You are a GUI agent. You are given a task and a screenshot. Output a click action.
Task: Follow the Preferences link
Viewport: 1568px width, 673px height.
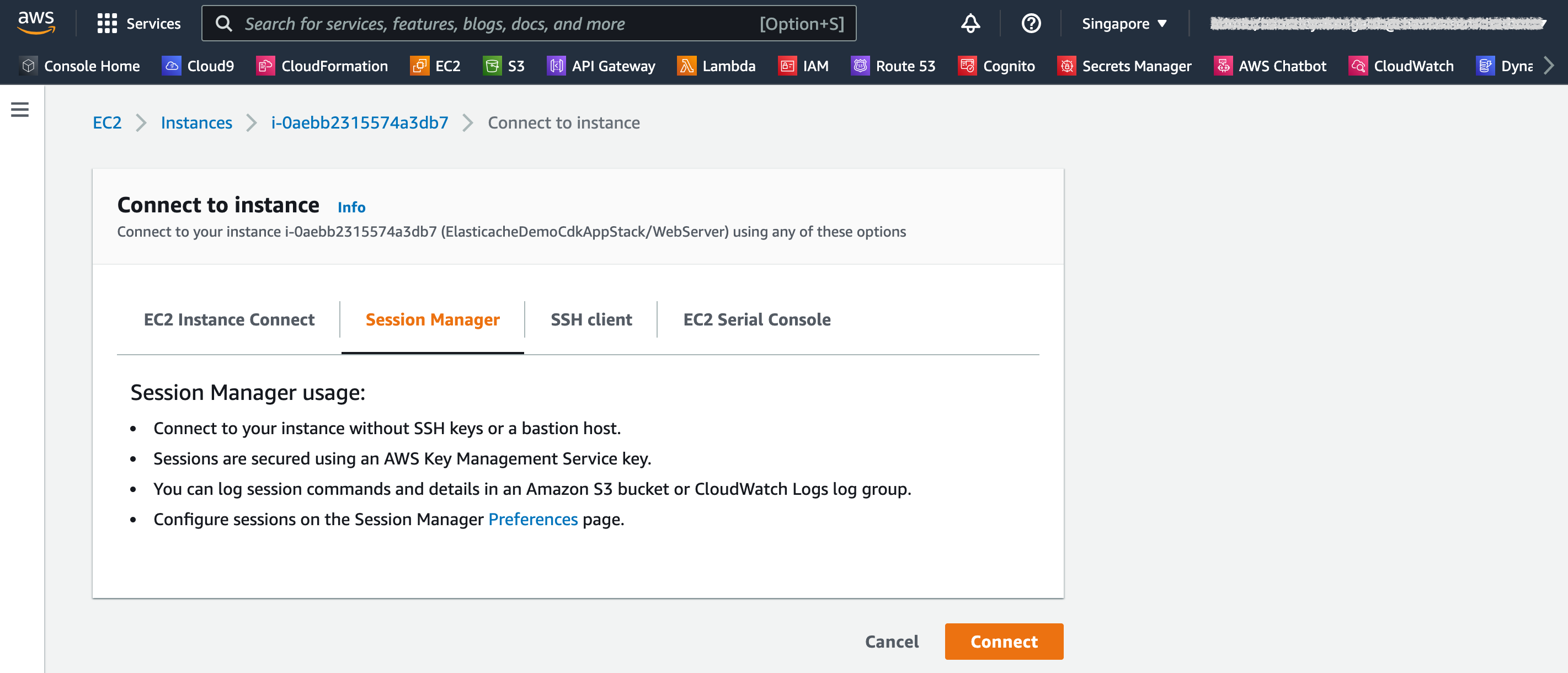tap(532, 519)
